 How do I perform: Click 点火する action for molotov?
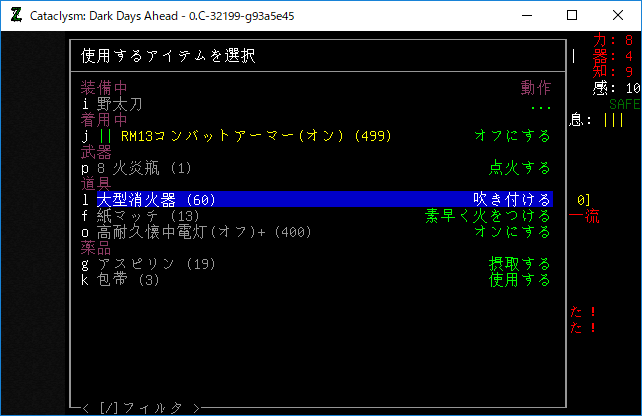(x=519, y=168)
